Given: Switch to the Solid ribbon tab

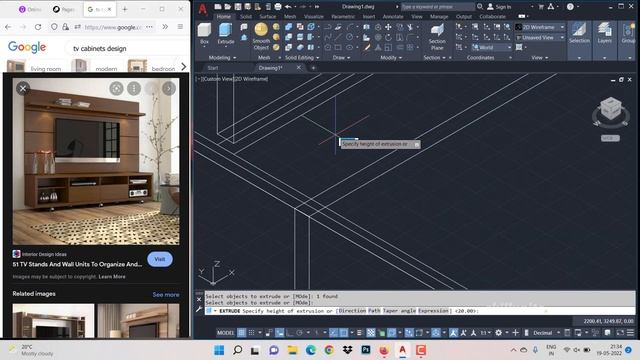Looking at the screenshot, I should tap(246, 16).
